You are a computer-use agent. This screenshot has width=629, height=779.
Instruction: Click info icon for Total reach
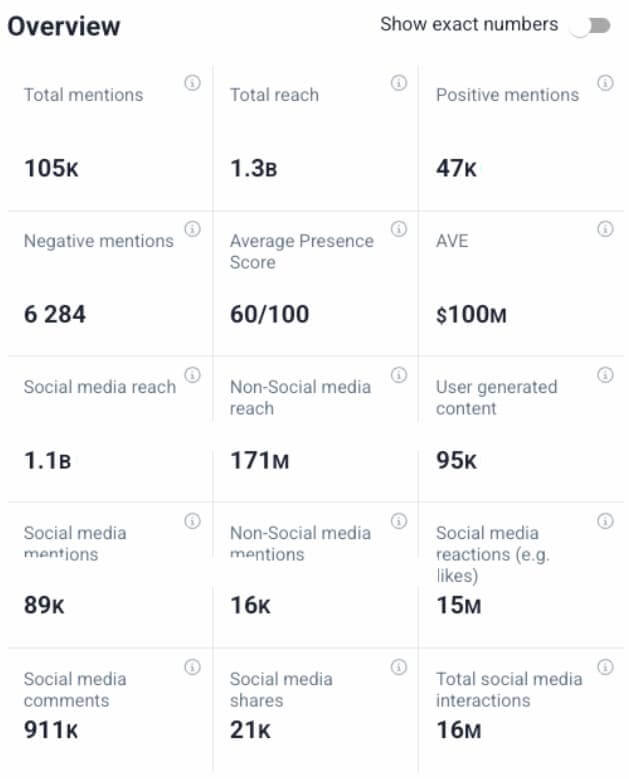click(399, 83)
